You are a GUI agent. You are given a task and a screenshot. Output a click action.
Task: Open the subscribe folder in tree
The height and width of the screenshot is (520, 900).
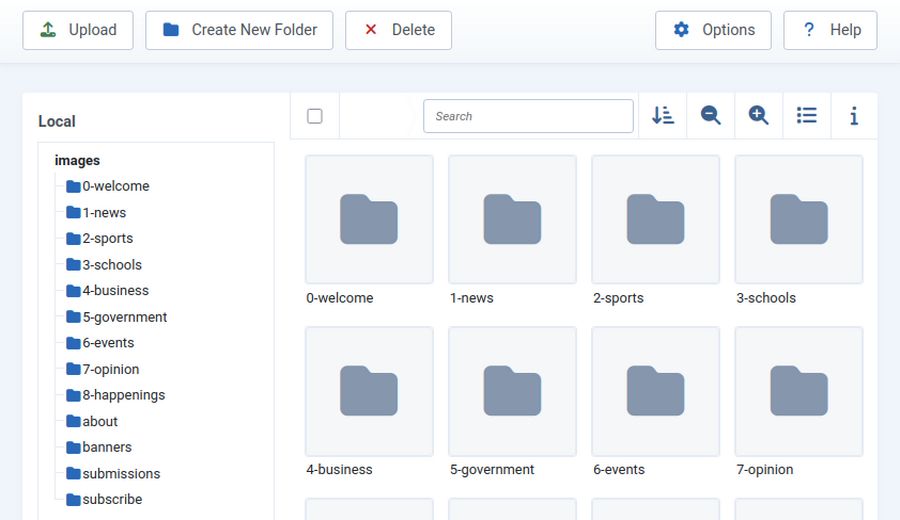[112, 499]
